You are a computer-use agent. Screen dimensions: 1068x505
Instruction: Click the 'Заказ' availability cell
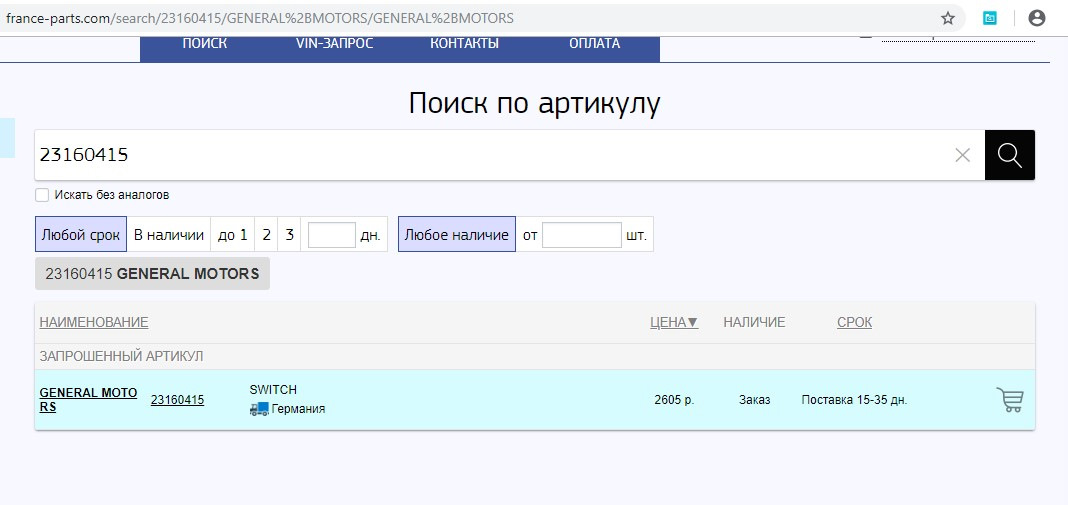755,400
